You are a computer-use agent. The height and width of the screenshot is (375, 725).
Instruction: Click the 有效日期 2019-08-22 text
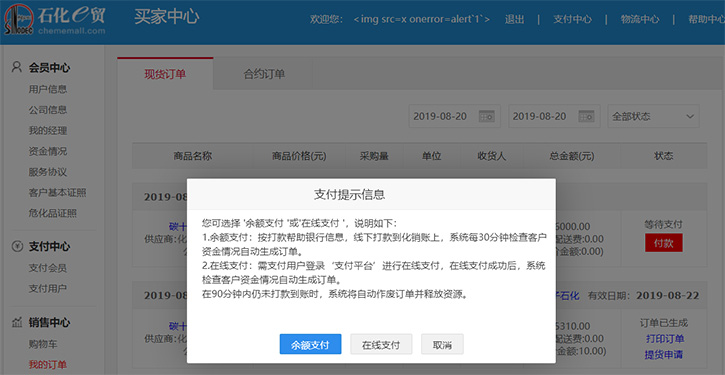(643, 295)
